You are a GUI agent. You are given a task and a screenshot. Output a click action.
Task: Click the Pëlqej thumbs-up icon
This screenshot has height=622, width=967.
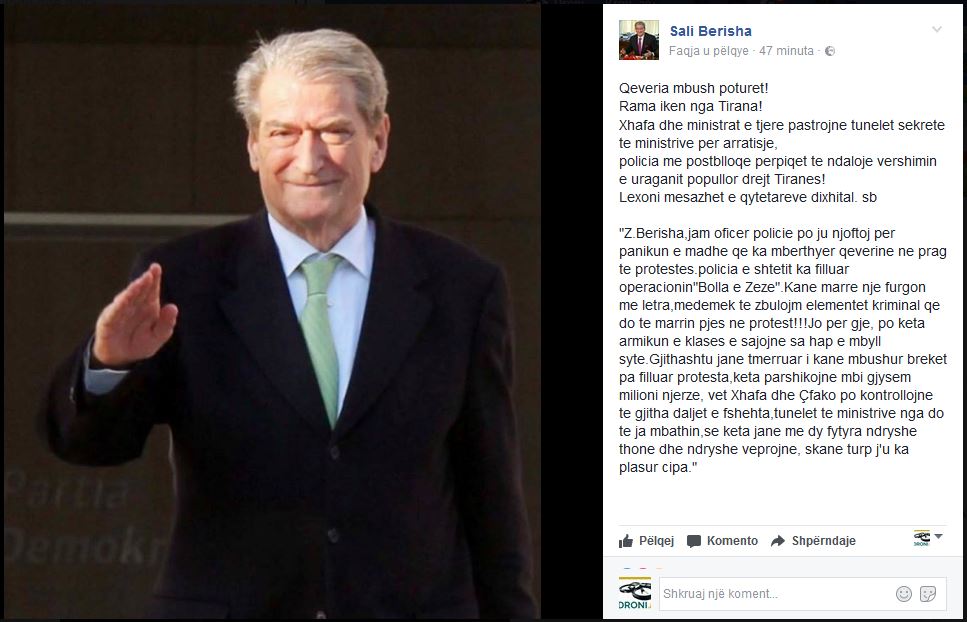tap(626, 541)
